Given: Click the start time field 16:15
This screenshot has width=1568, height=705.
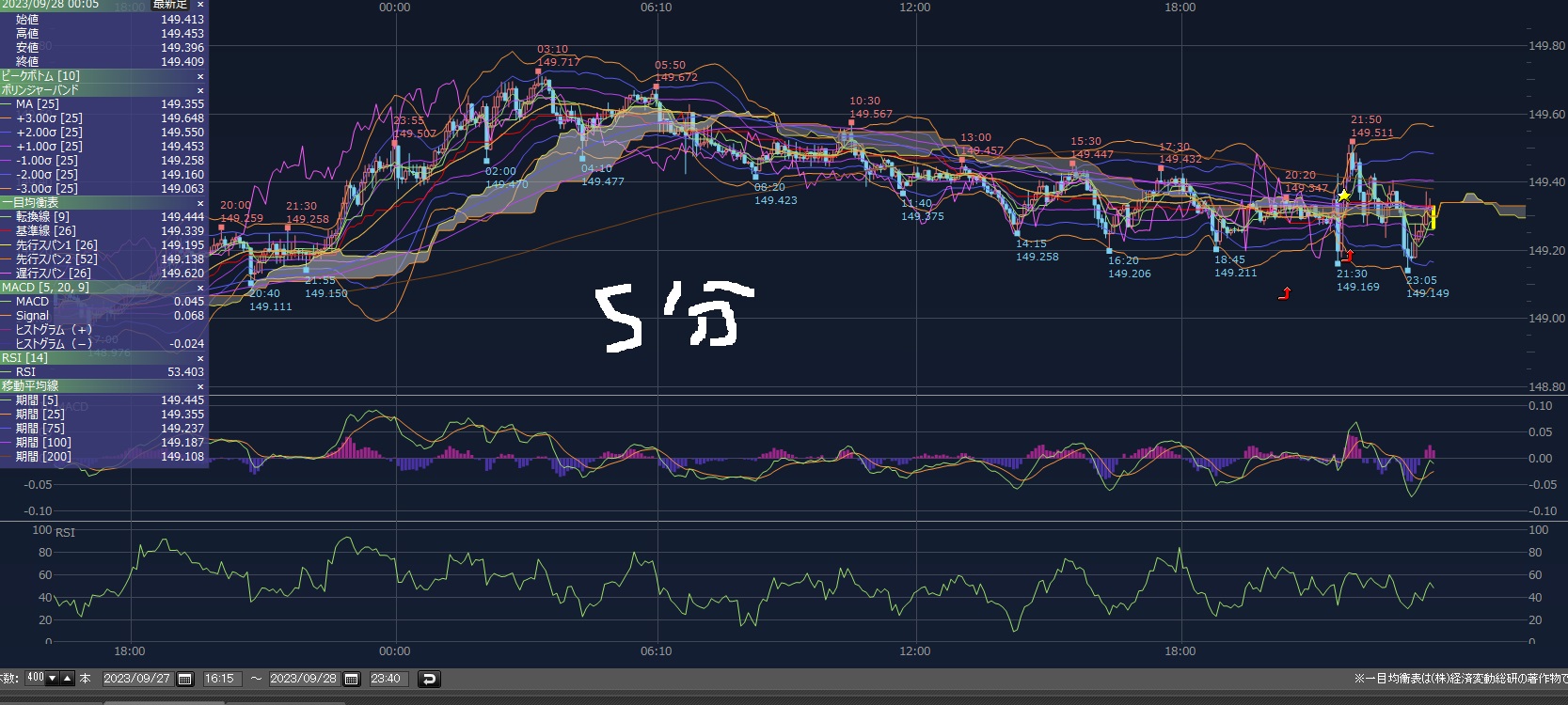Looking at the screenshot, I should point(219,679).
